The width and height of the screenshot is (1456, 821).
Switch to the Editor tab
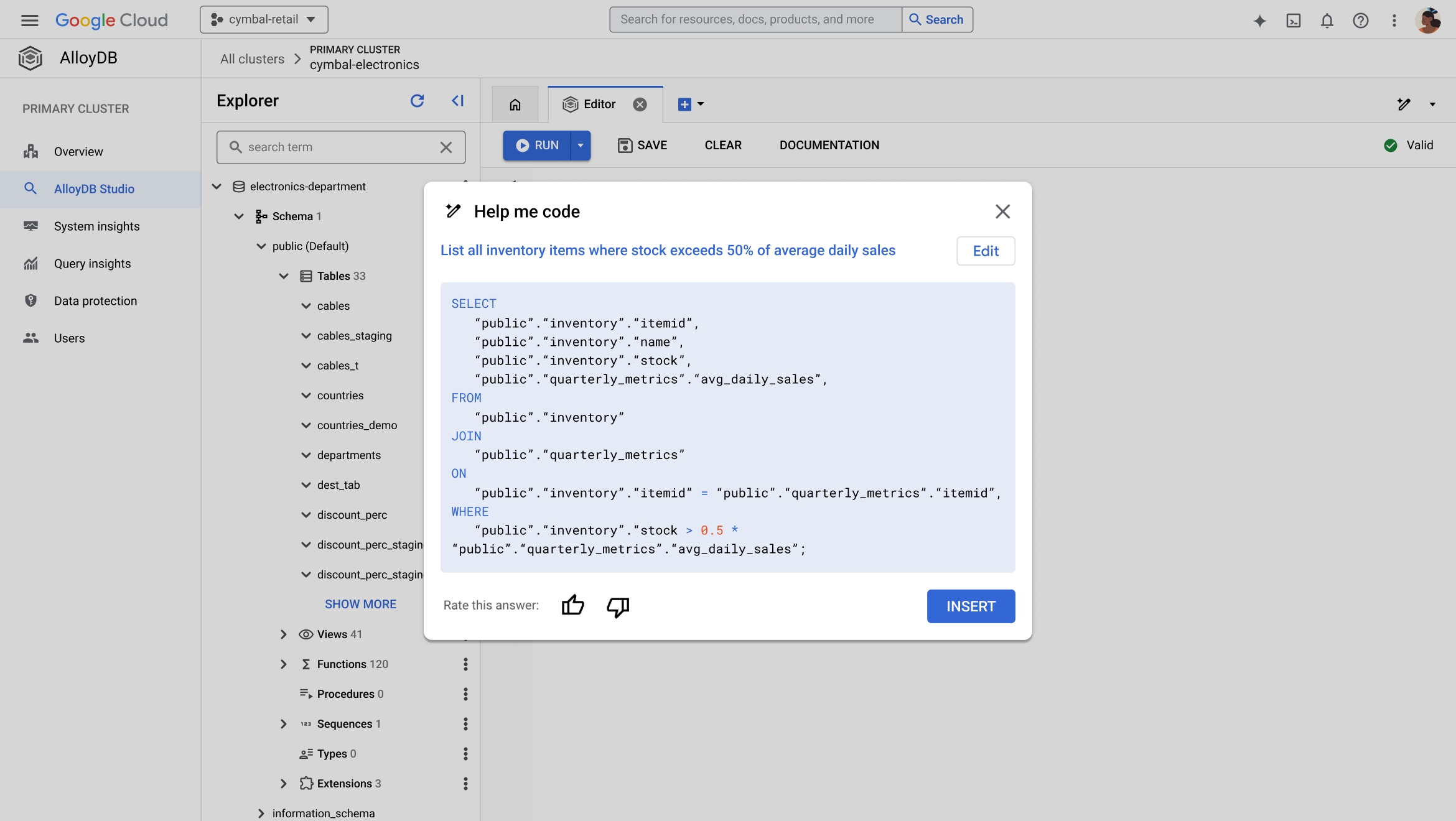599,104
